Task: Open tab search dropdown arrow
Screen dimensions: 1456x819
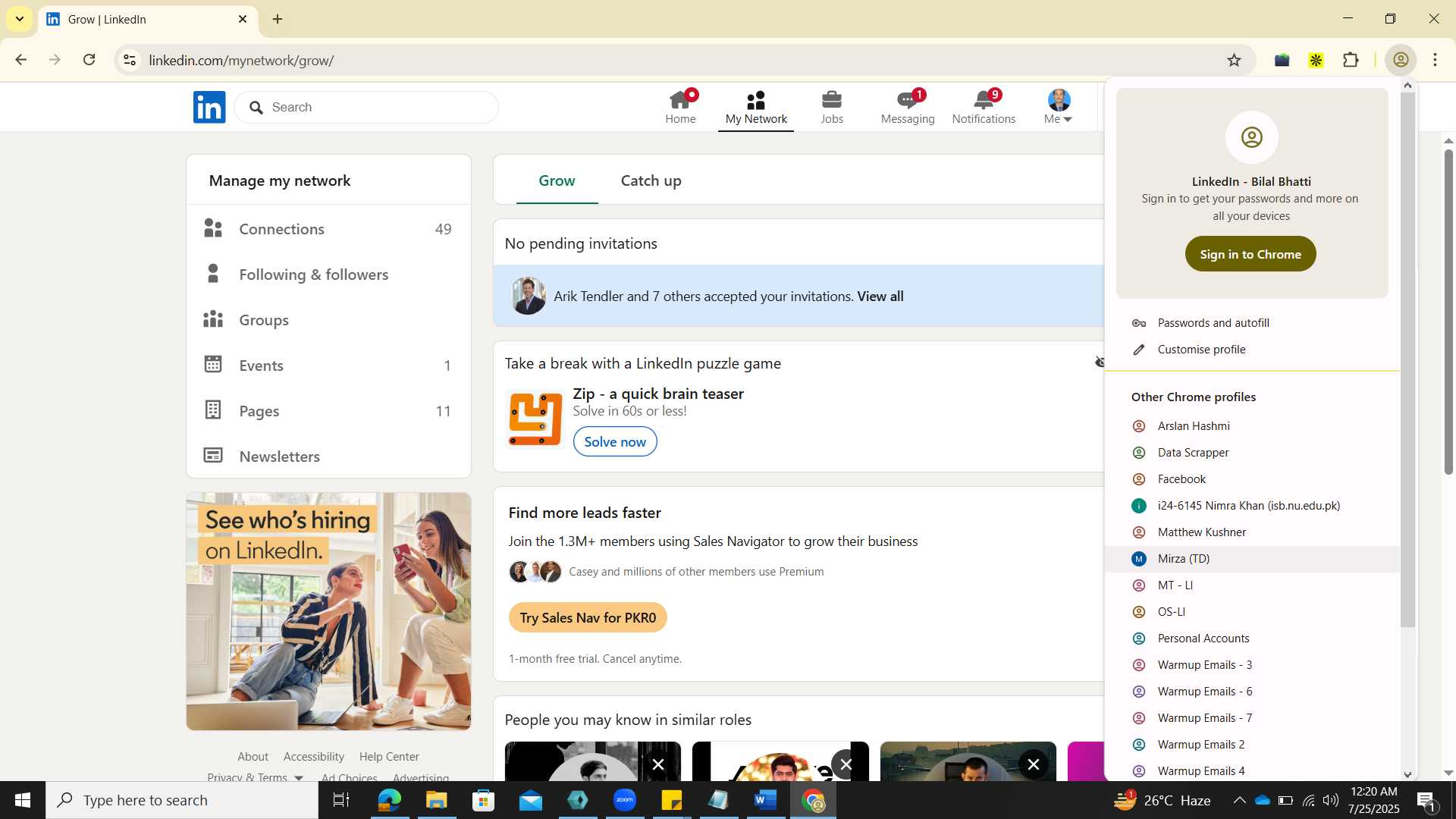Action: click(19, 20)
